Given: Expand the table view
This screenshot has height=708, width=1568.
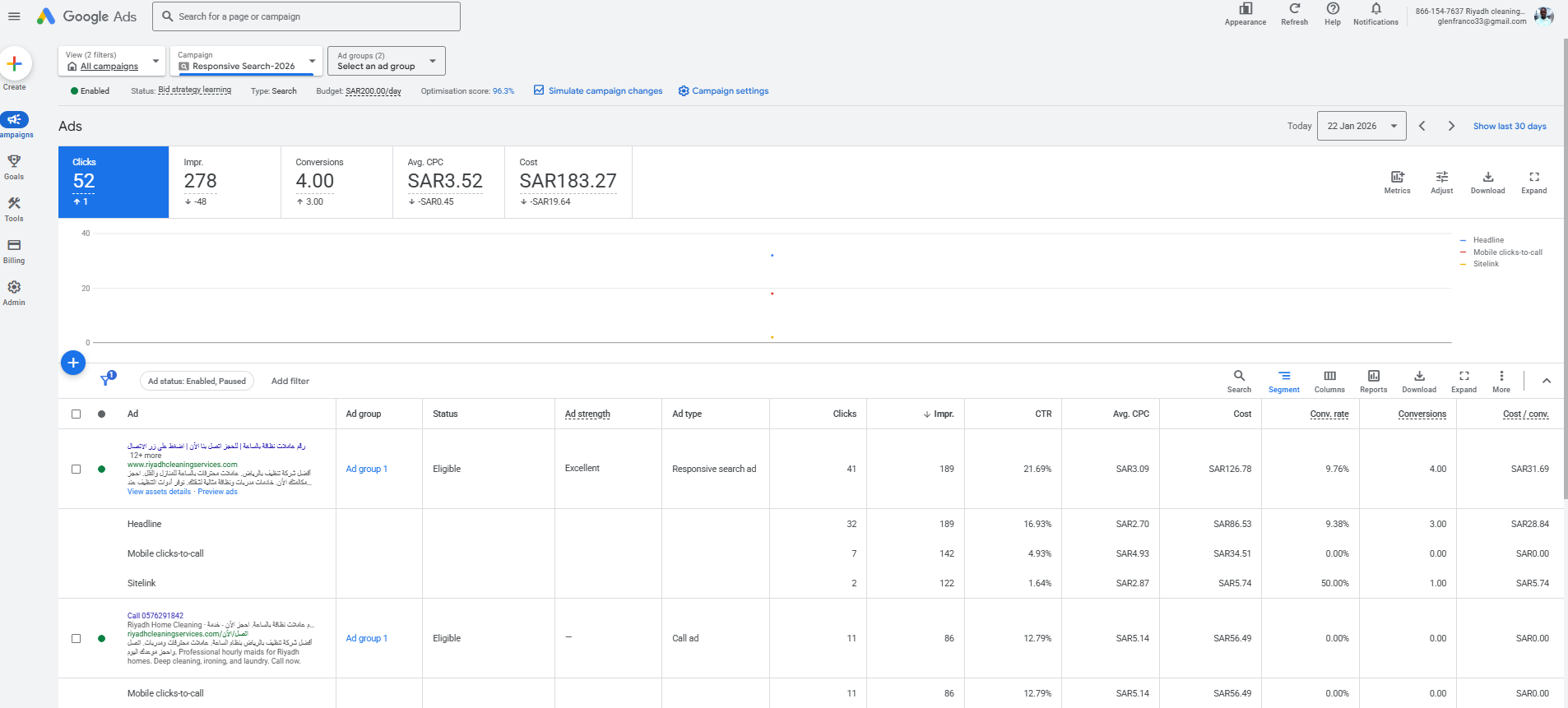Looking at the screenshot, I should [1464, 381].
